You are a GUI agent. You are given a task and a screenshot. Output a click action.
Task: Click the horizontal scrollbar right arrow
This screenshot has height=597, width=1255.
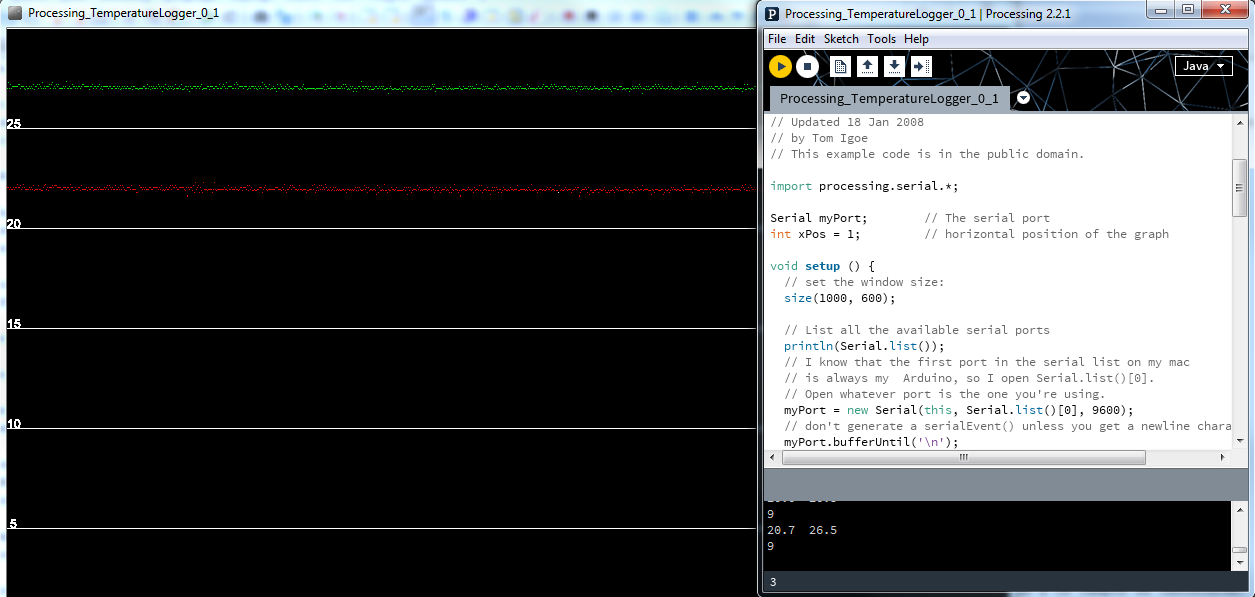pos(1222,457)
